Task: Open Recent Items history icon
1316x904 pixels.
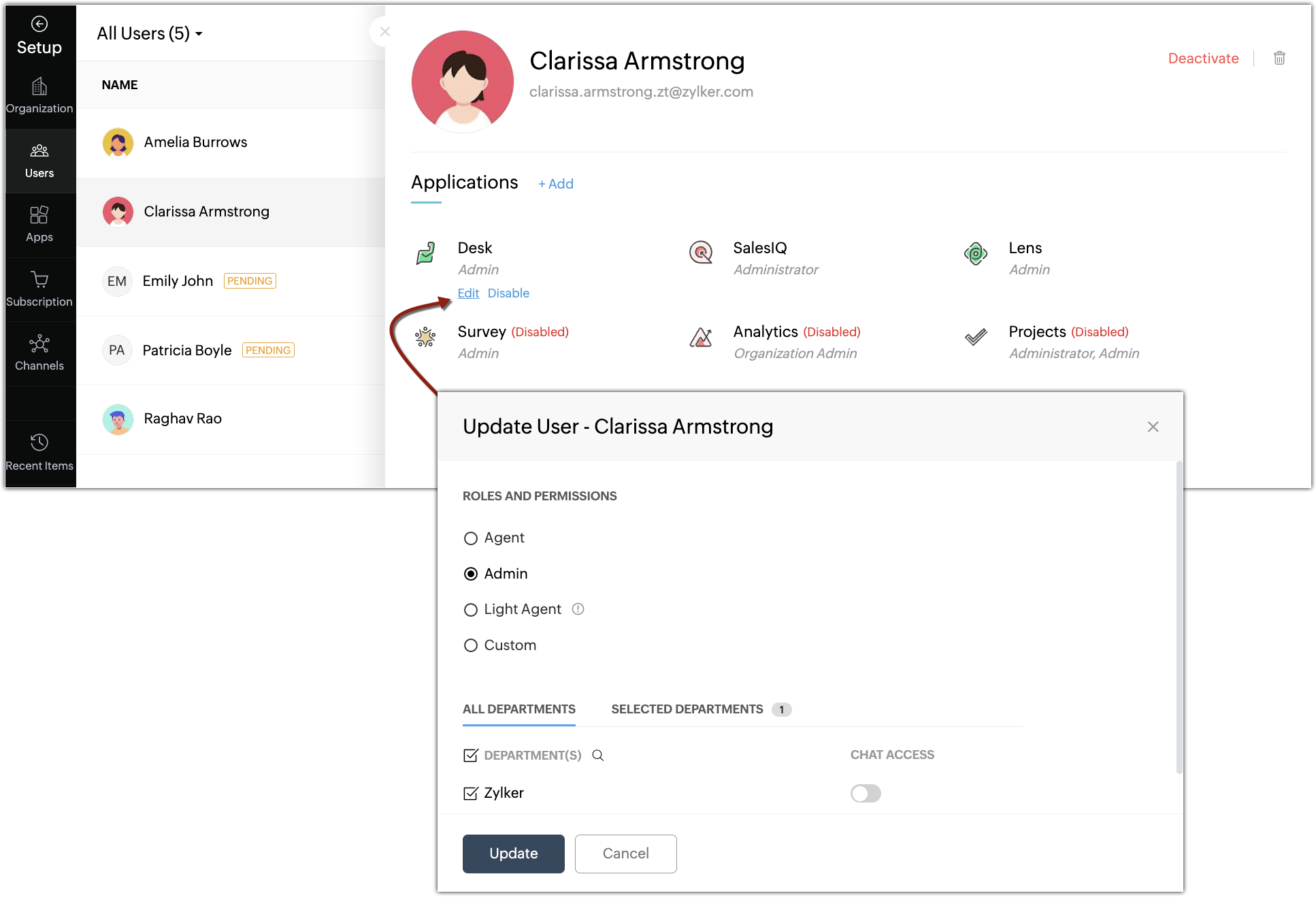Action: (39, 442)
